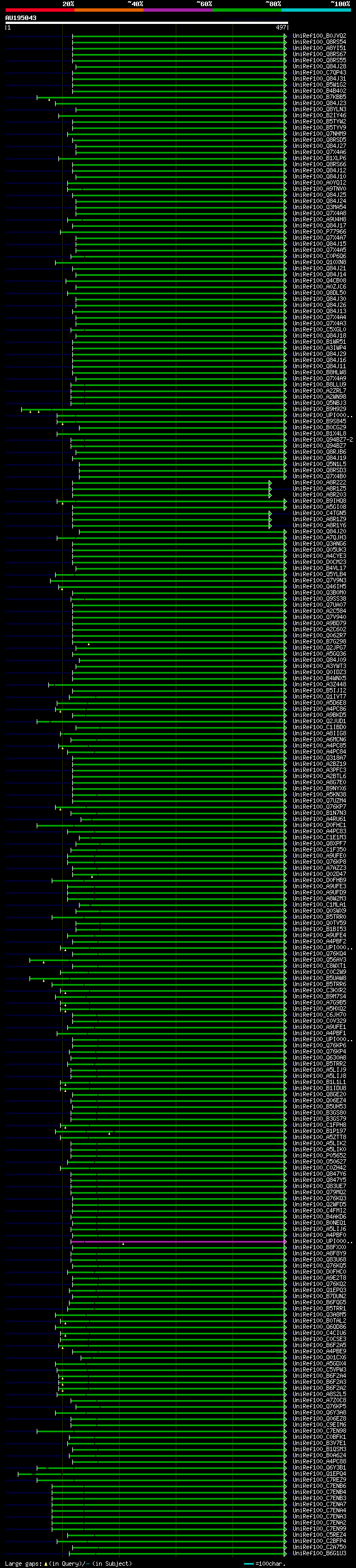Open hit UniRef100_B0JVQ2
The height and width of the screenshot is (1568, 356).
tap(319, 36)
